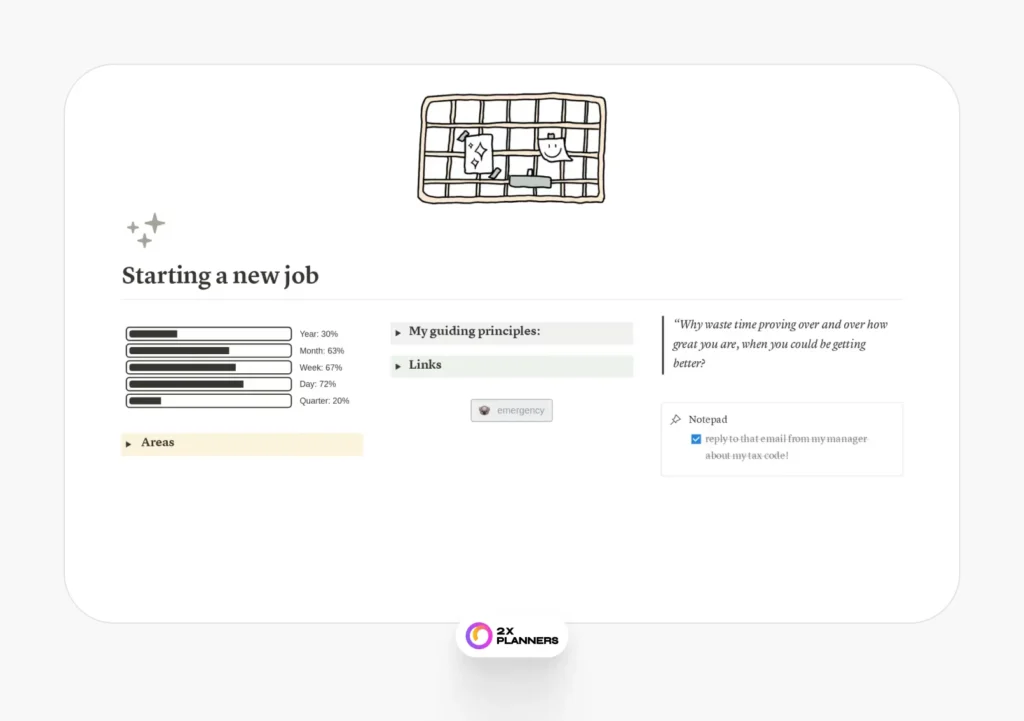Click the Month progress bar
Viewport: 1024px width, 721px height.
(x=209, y=351)
